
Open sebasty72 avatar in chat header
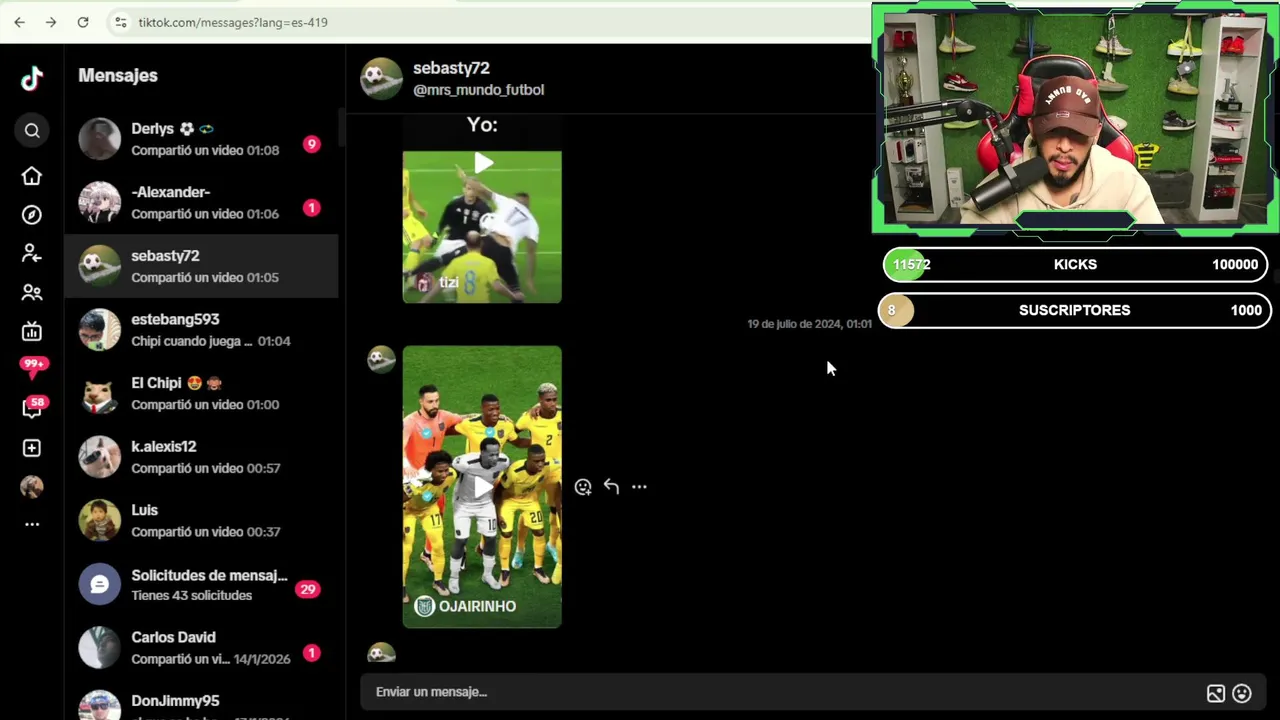point(381,78)
